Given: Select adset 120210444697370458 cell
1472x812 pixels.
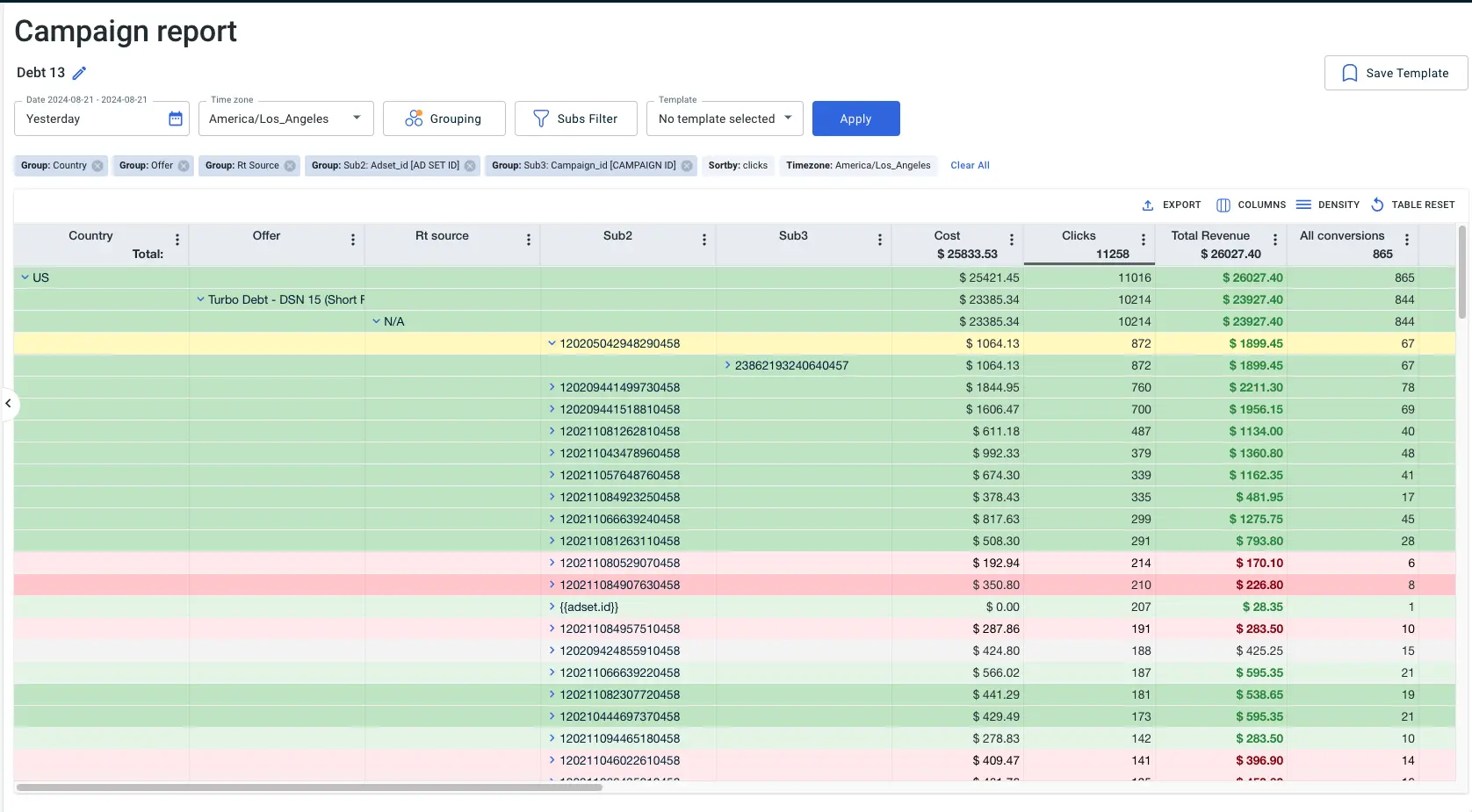Looking at the screenshot, I should 628,716.
